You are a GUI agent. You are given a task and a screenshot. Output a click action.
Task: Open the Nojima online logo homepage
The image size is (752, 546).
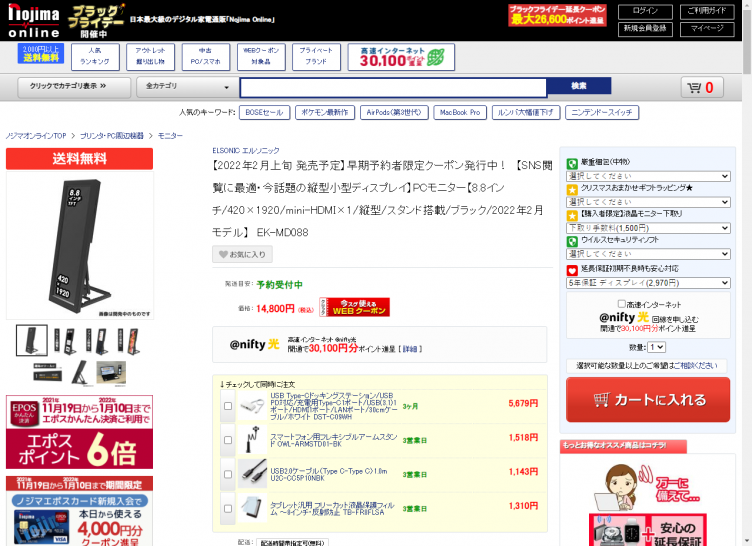[34, 21]
